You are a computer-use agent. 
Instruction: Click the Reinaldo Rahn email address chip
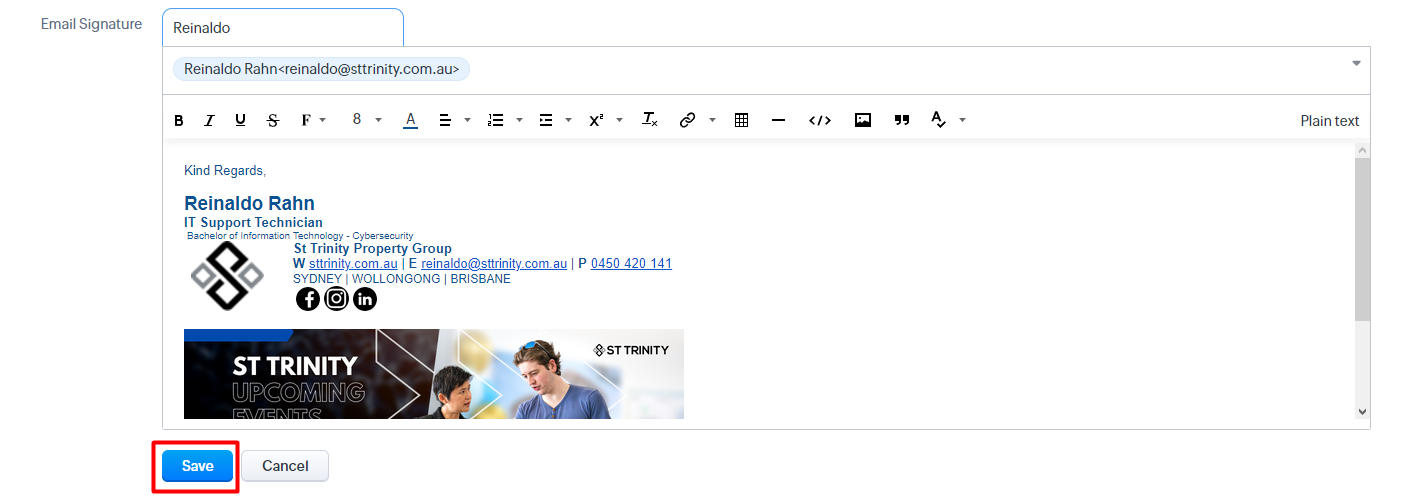click(x=321, y=69)
